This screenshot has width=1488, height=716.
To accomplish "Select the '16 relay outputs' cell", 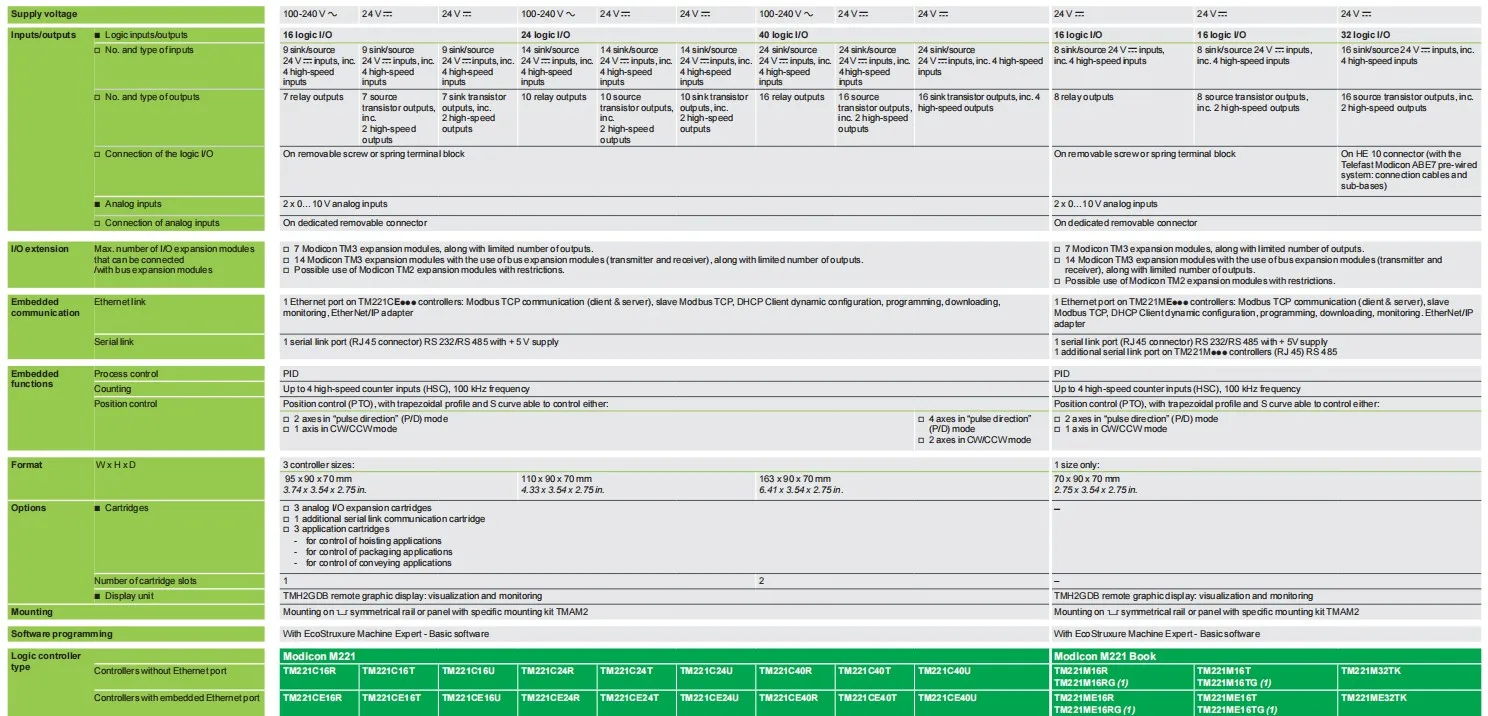I will pyautogui.click(x=792, y=98).
